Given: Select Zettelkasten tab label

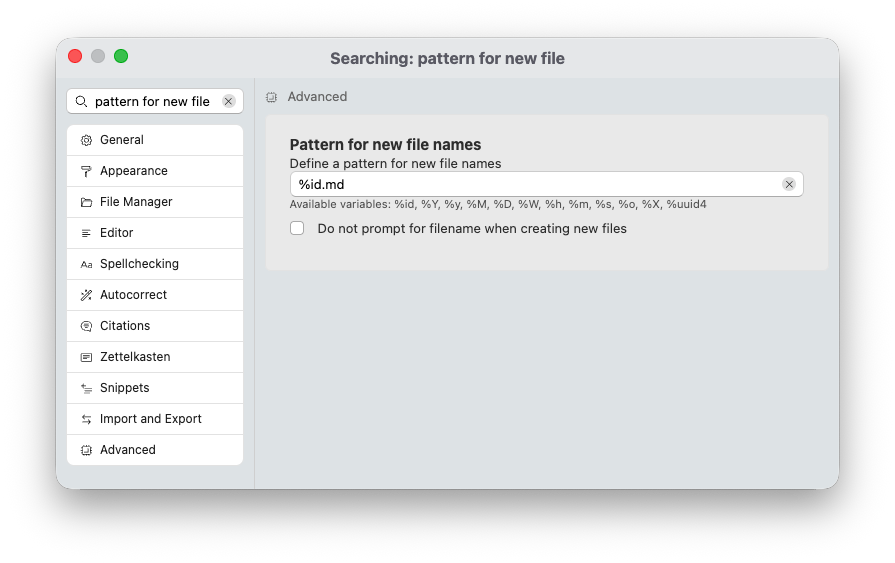Looking at the screenshot, I should 135,357.
